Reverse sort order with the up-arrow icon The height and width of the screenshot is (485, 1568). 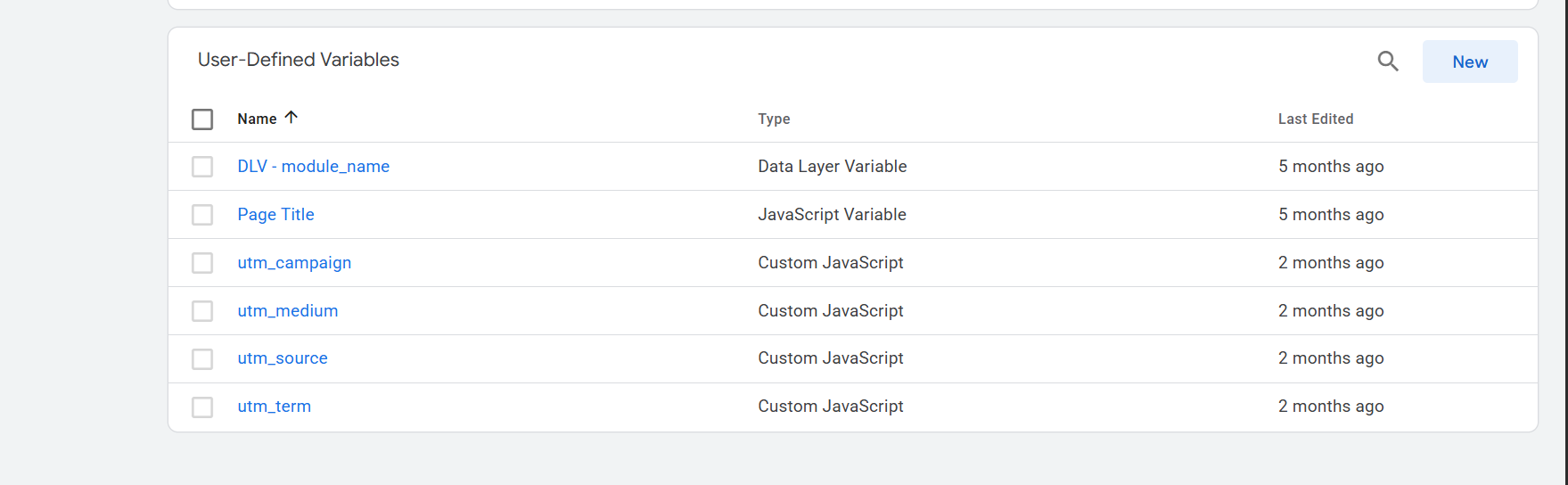pyautogui.click(x=291, y=118)
